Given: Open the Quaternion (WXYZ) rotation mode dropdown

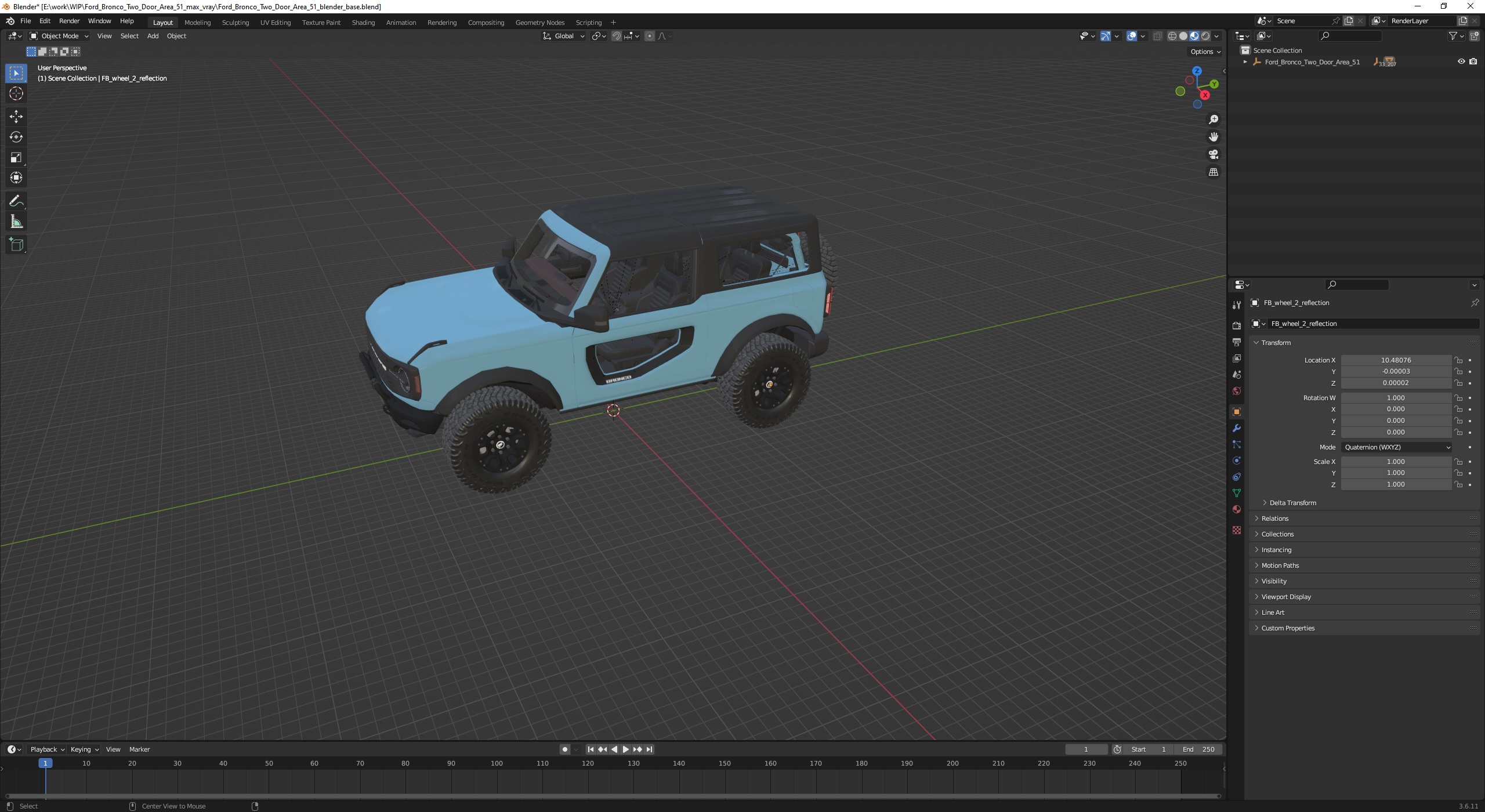Looking at the screenshot, I should pos(1397,447).
